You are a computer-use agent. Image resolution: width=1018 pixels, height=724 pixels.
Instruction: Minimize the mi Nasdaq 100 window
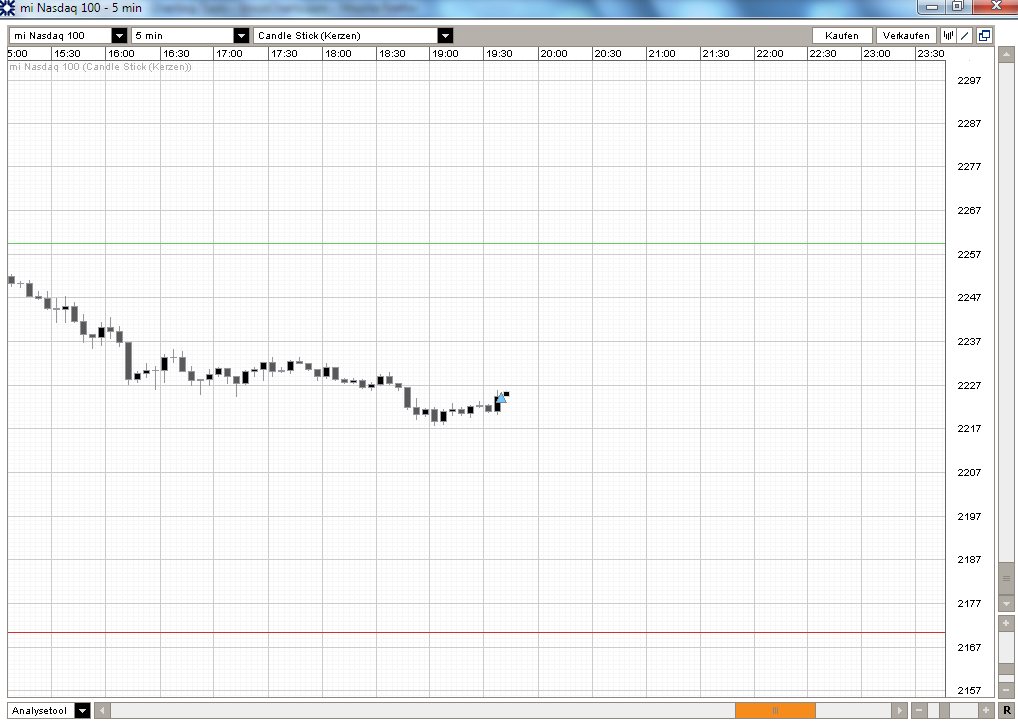[x=932, y=6]
